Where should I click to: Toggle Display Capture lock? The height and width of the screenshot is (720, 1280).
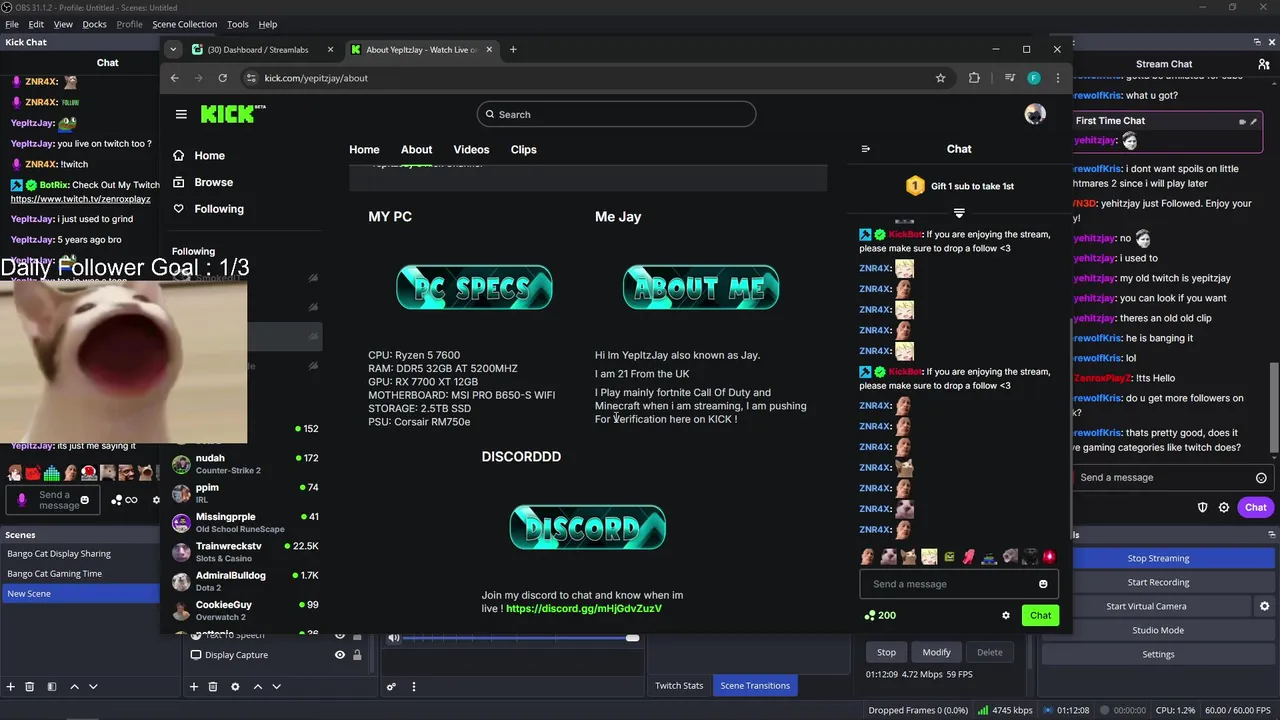pyautogui.click(x=357, y=655)
